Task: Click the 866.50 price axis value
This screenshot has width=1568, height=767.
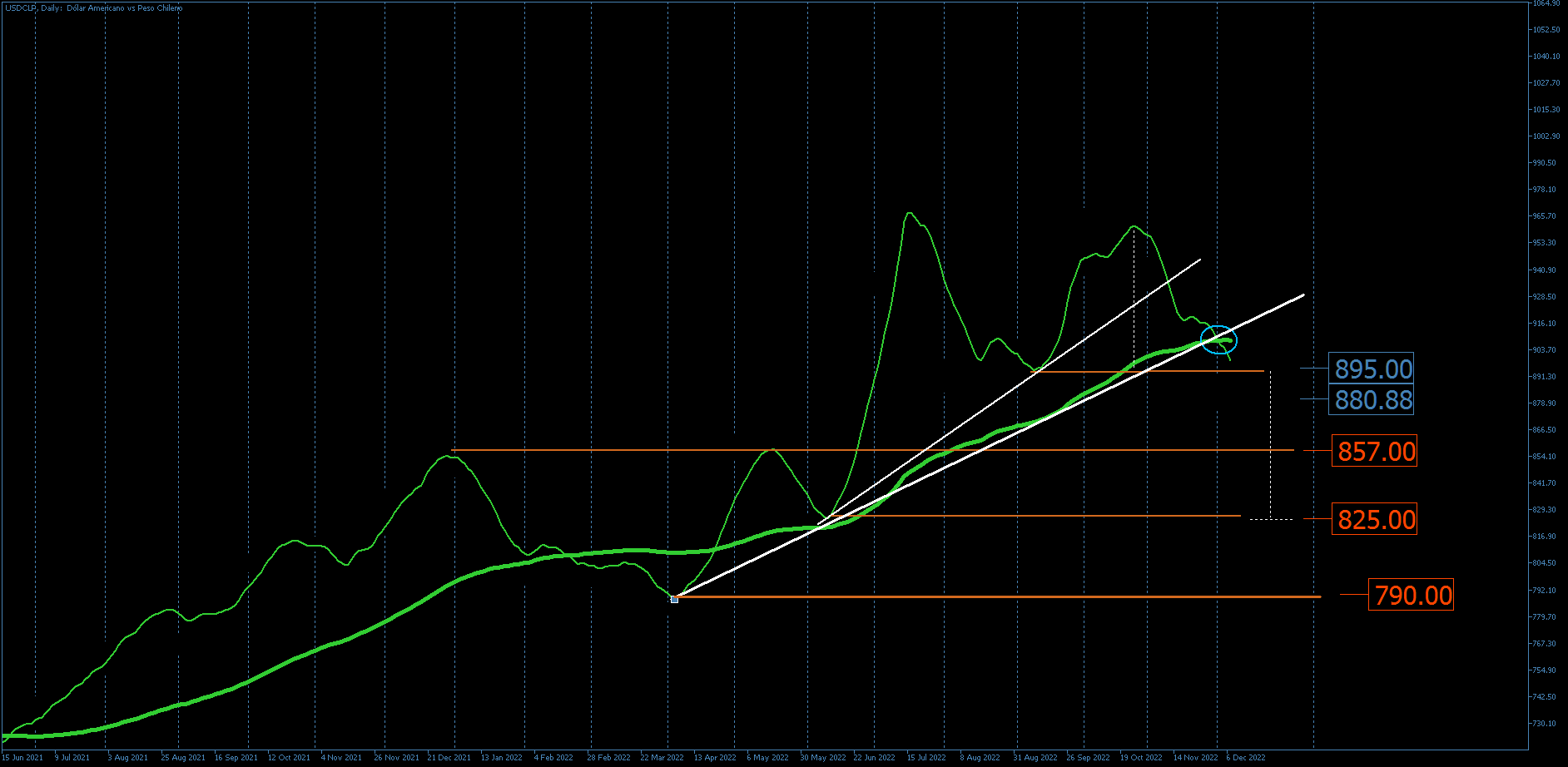Action: (1544, 430)
